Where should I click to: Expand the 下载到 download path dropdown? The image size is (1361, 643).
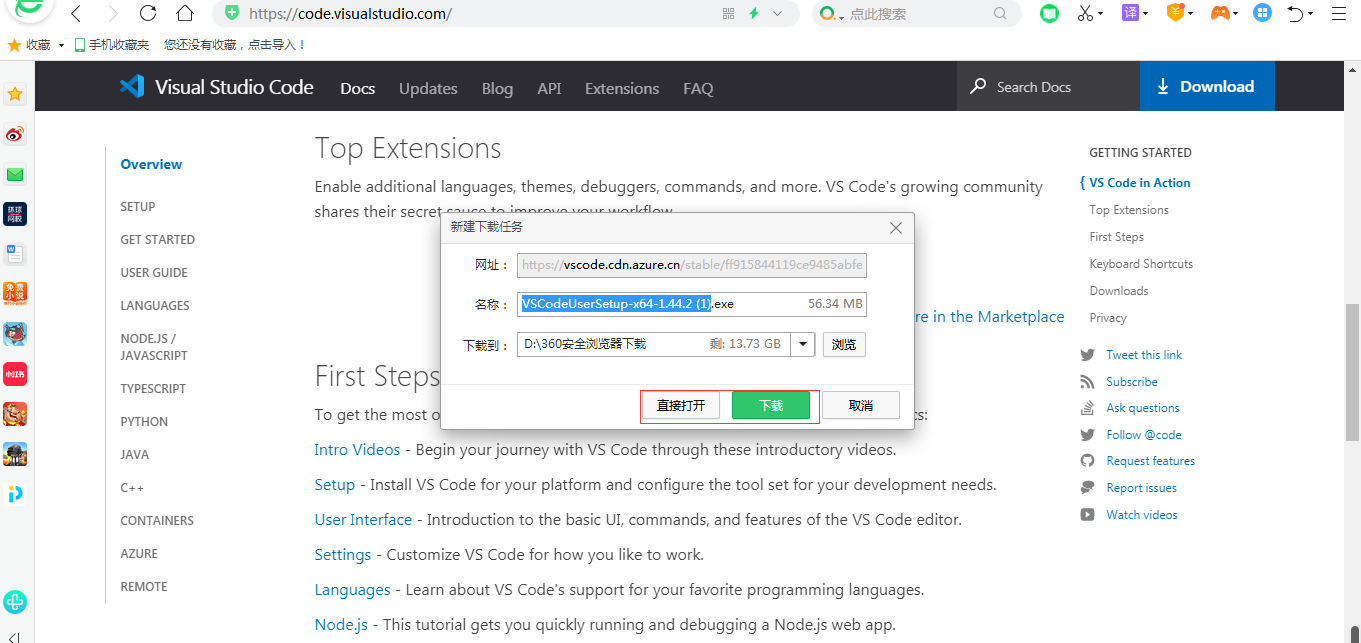pyautogui.click(x=803, y=344)
